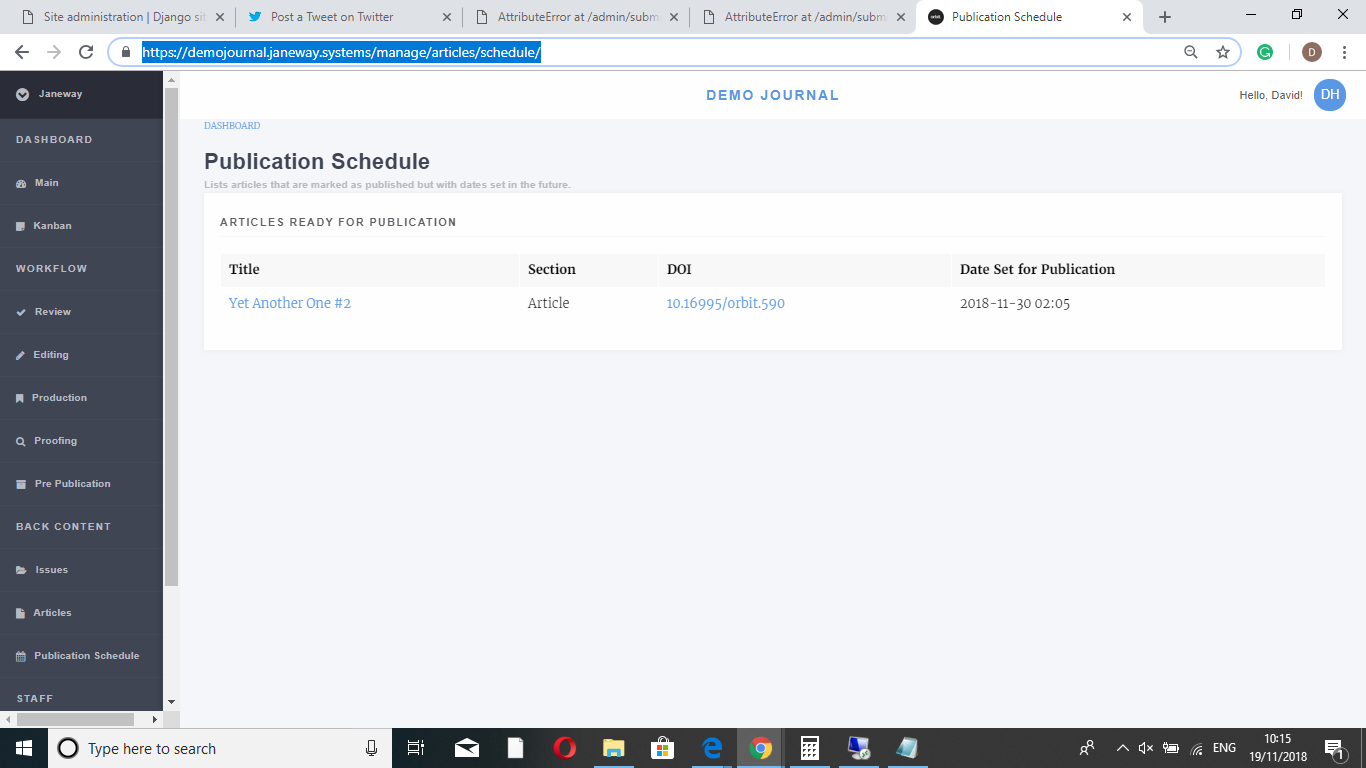Open the DH user avatar menu
The height and width of the screenshot is (768, 1366).
(x=1329, y=95)
